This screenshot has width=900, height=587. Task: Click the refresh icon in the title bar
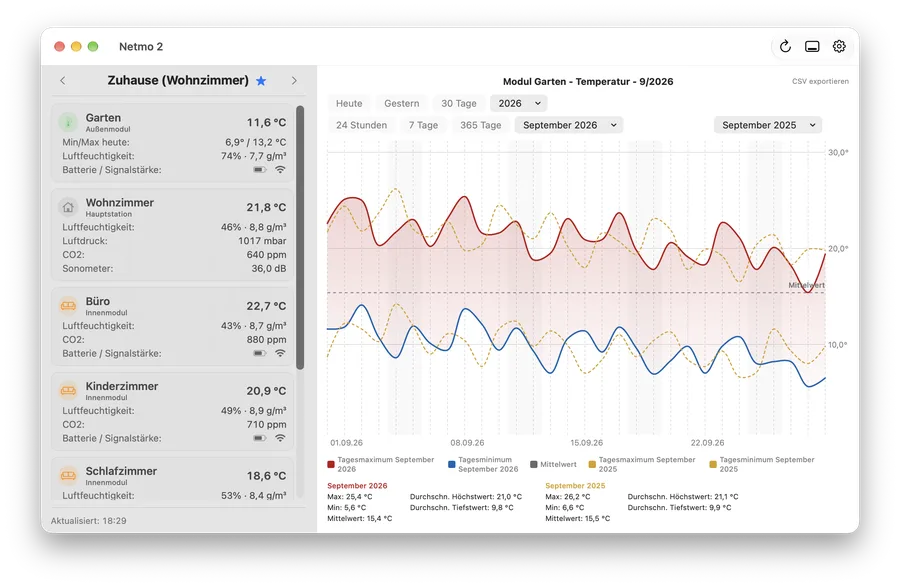pos(785,46)
